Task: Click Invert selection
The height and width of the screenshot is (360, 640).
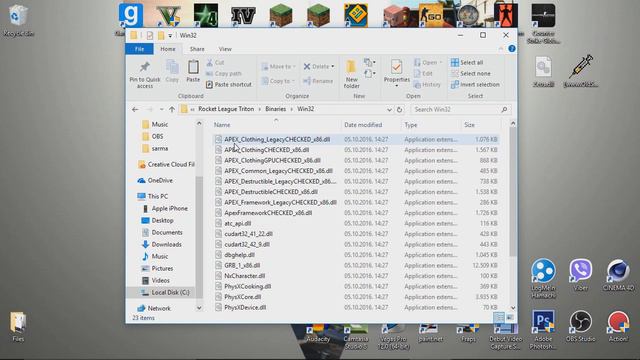Action: pyautogui.click(x=475, y=84)
